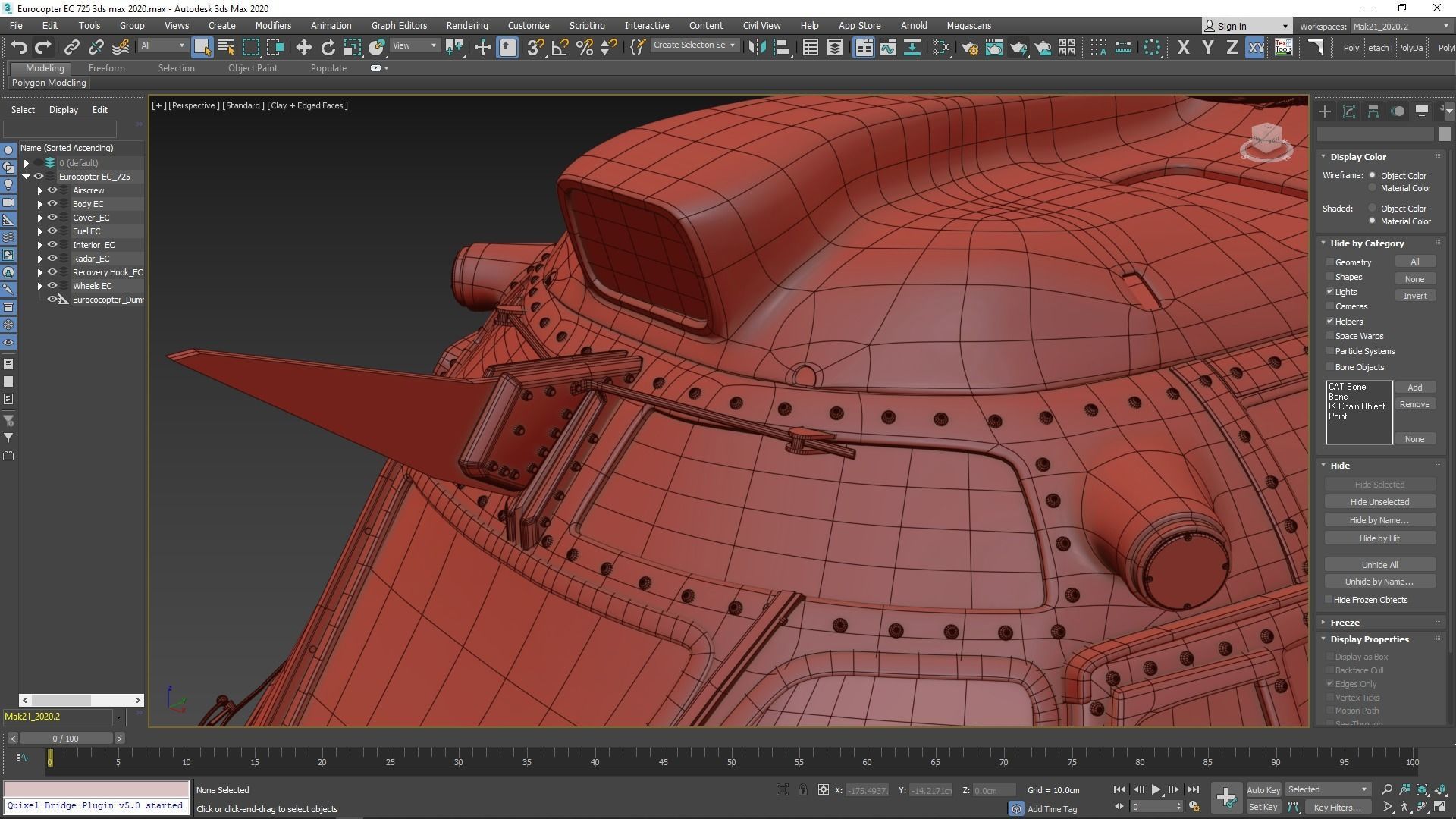Enable the Cameras hide checkbox
The width and height of the screenshot is (1456, 819).
1330,306
